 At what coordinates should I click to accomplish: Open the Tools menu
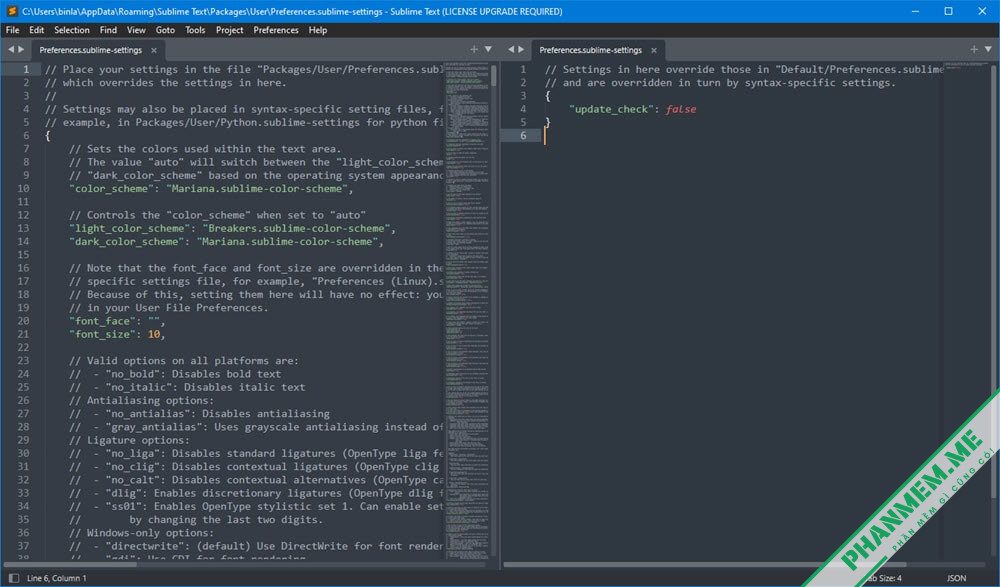[195, 30]
